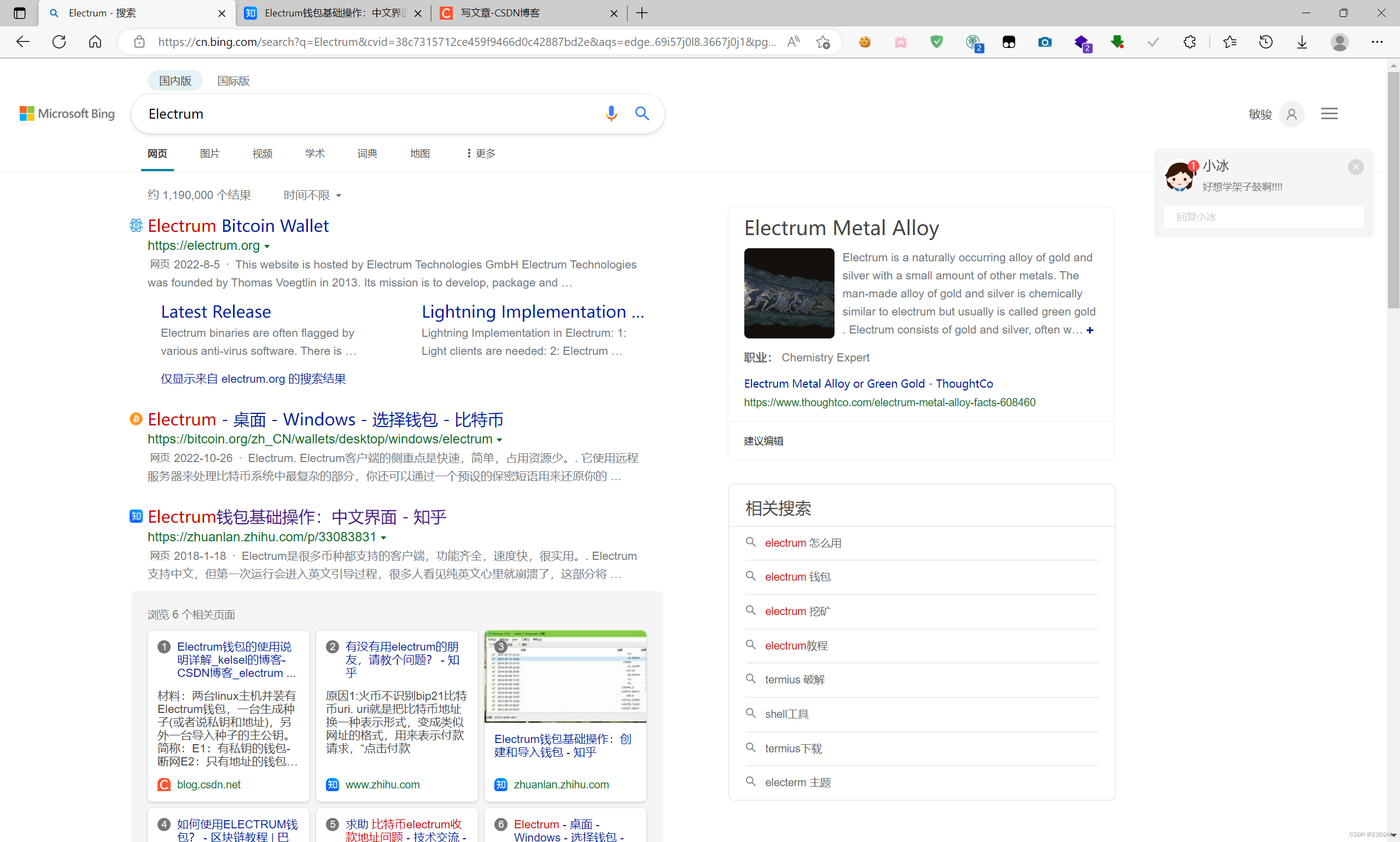Click the wallet screenshot thumbnail card
This screenshot has width=1400, height=842.
[x=565, y=676]
